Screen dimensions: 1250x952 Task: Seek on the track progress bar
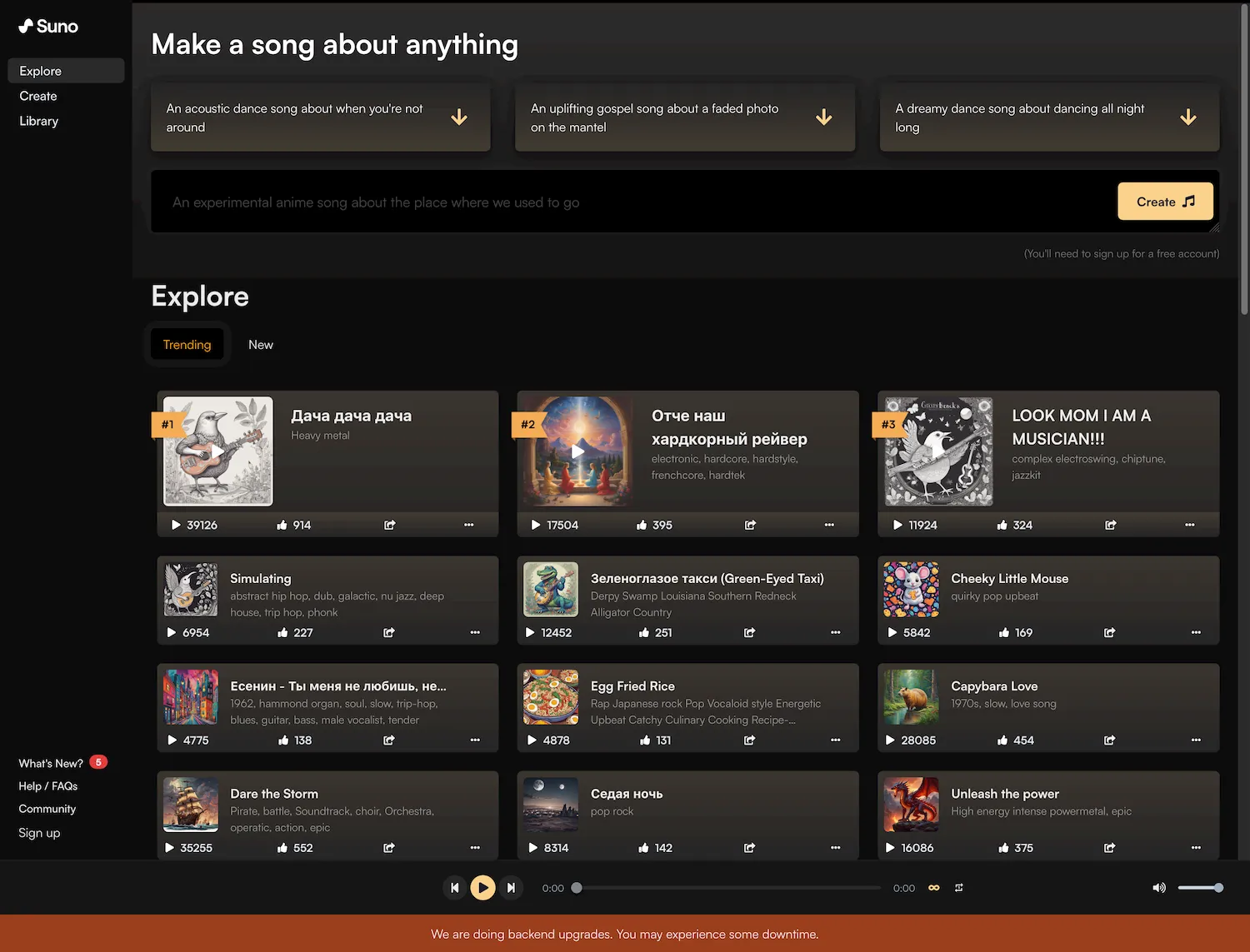click(x=727, y=888)
